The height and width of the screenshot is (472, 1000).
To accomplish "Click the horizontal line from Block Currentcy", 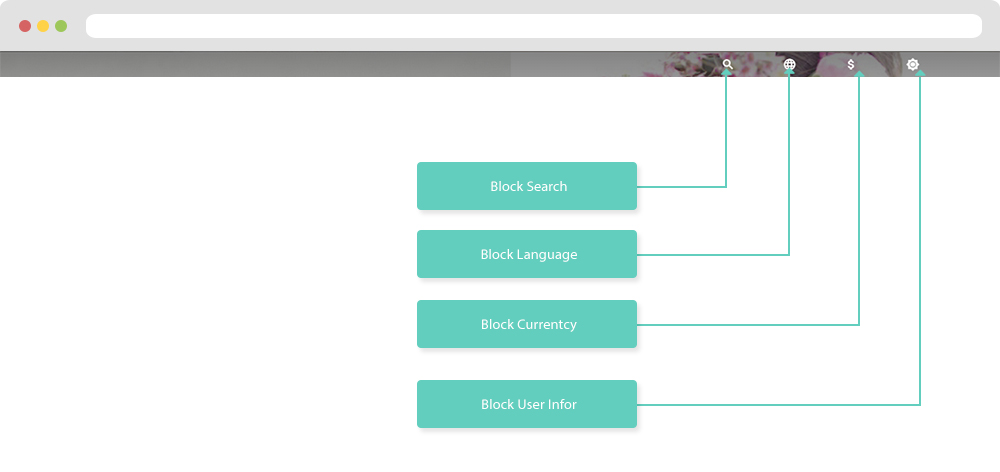I will [x=750, y=324].
